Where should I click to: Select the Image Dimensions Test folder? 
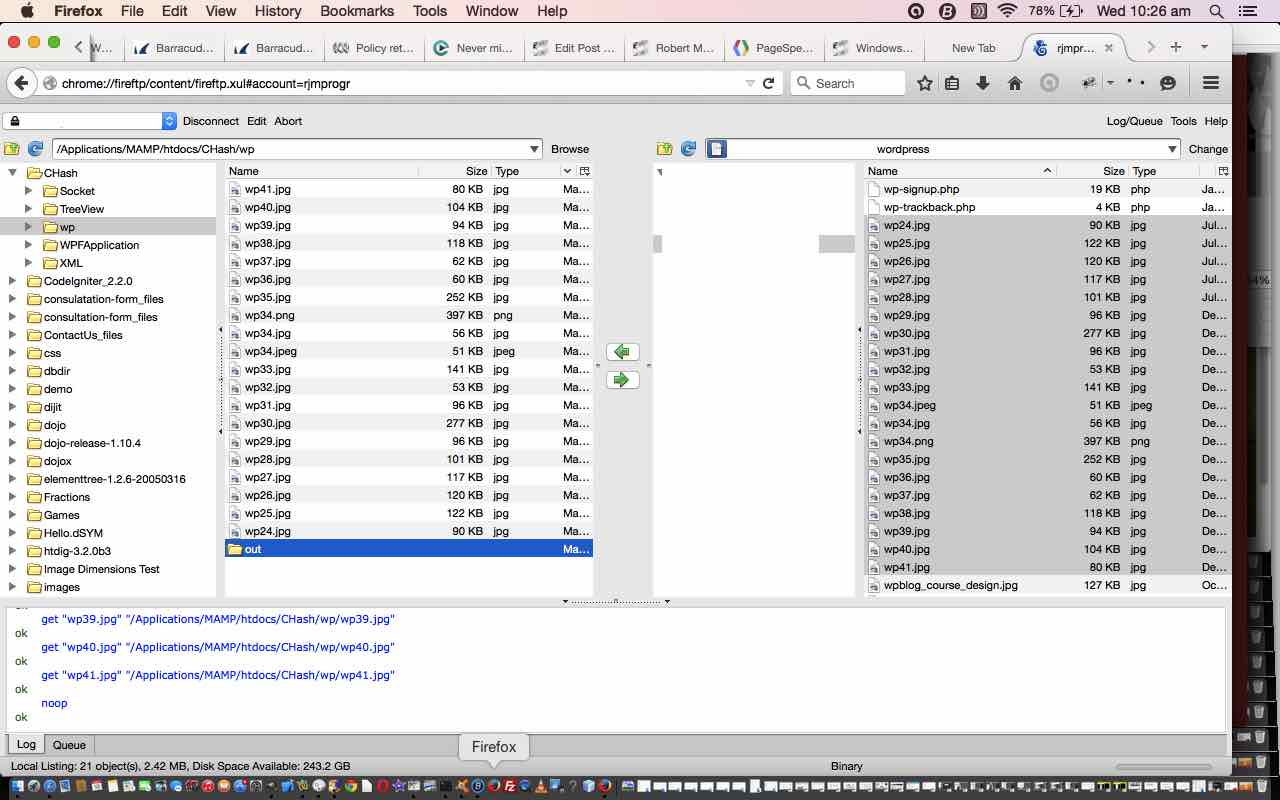(x=101, y=569)
